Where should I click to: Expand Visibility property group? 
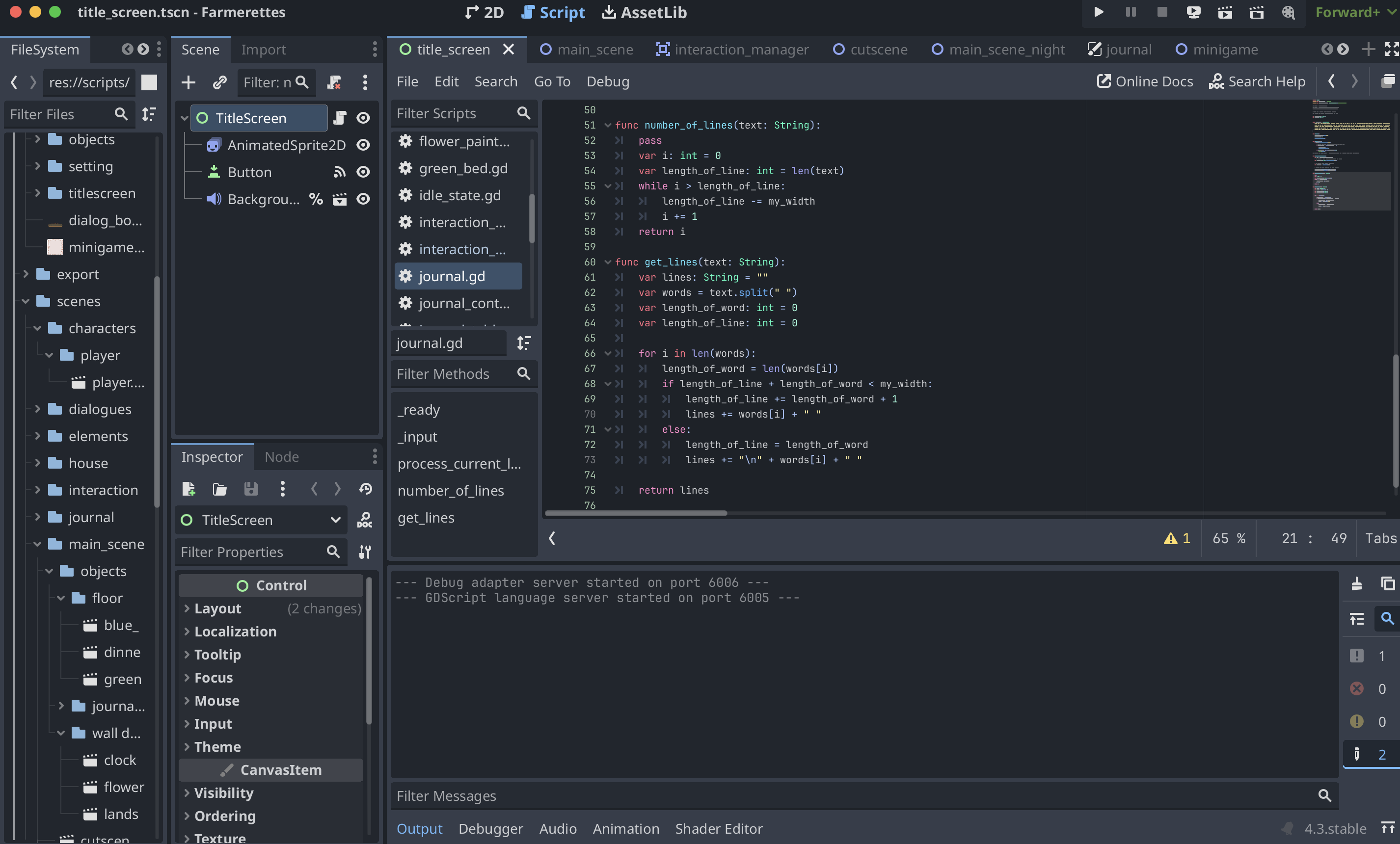271,793
